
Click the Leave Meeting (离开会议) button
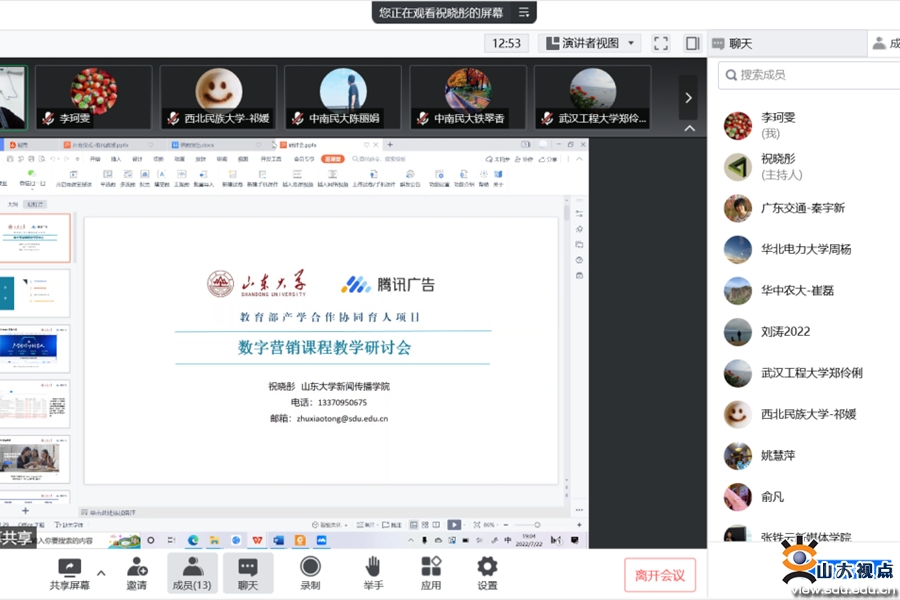point(660,575)
